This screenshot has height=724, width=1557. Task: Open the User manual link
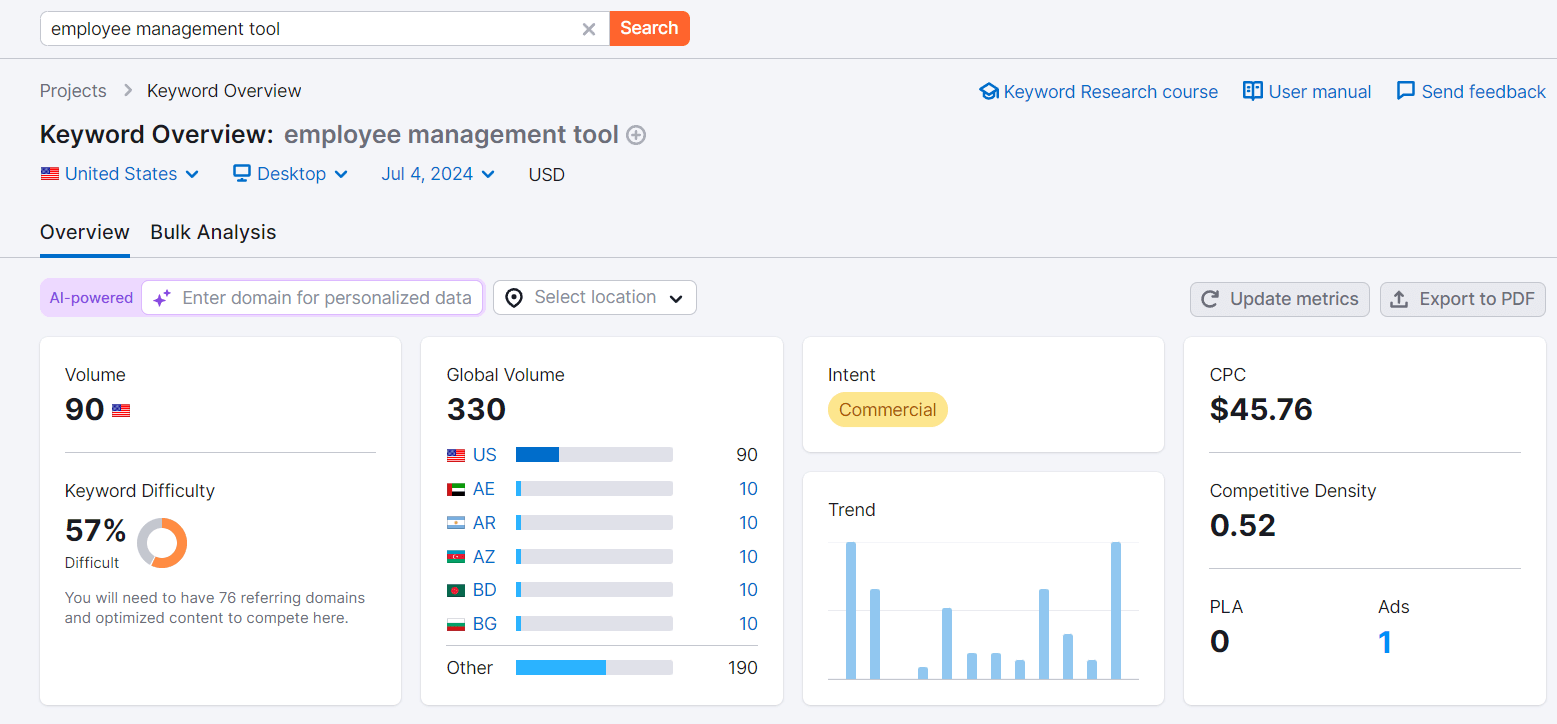1319,92
